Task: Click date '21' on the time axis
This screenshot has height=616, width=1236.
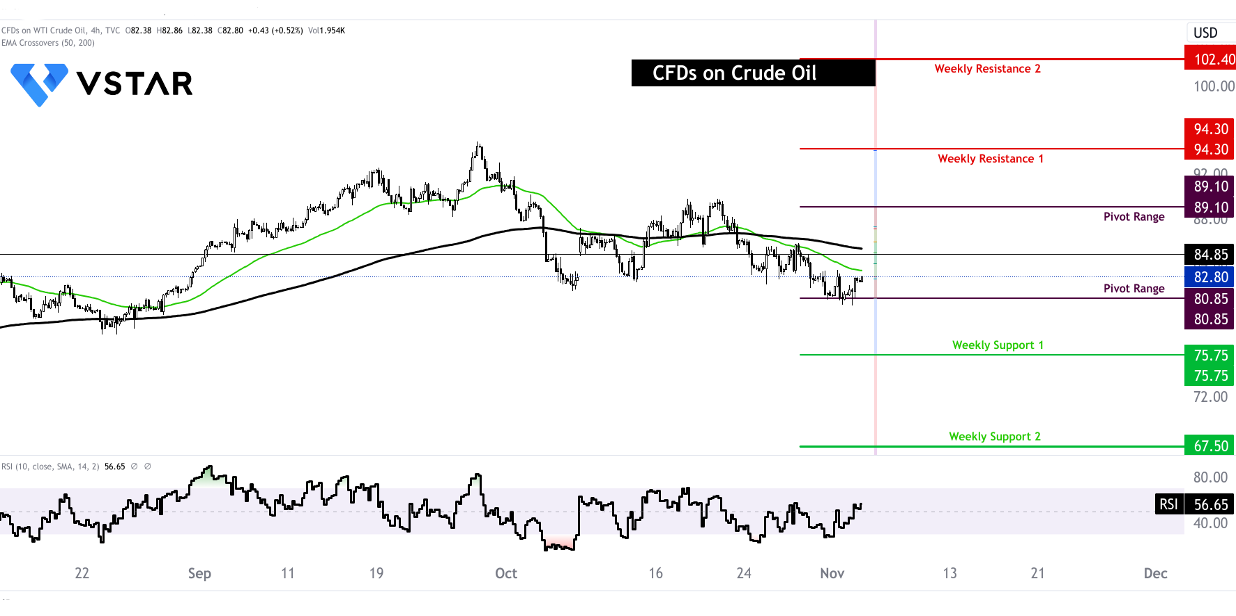Action: click(x=1038, y=574)
